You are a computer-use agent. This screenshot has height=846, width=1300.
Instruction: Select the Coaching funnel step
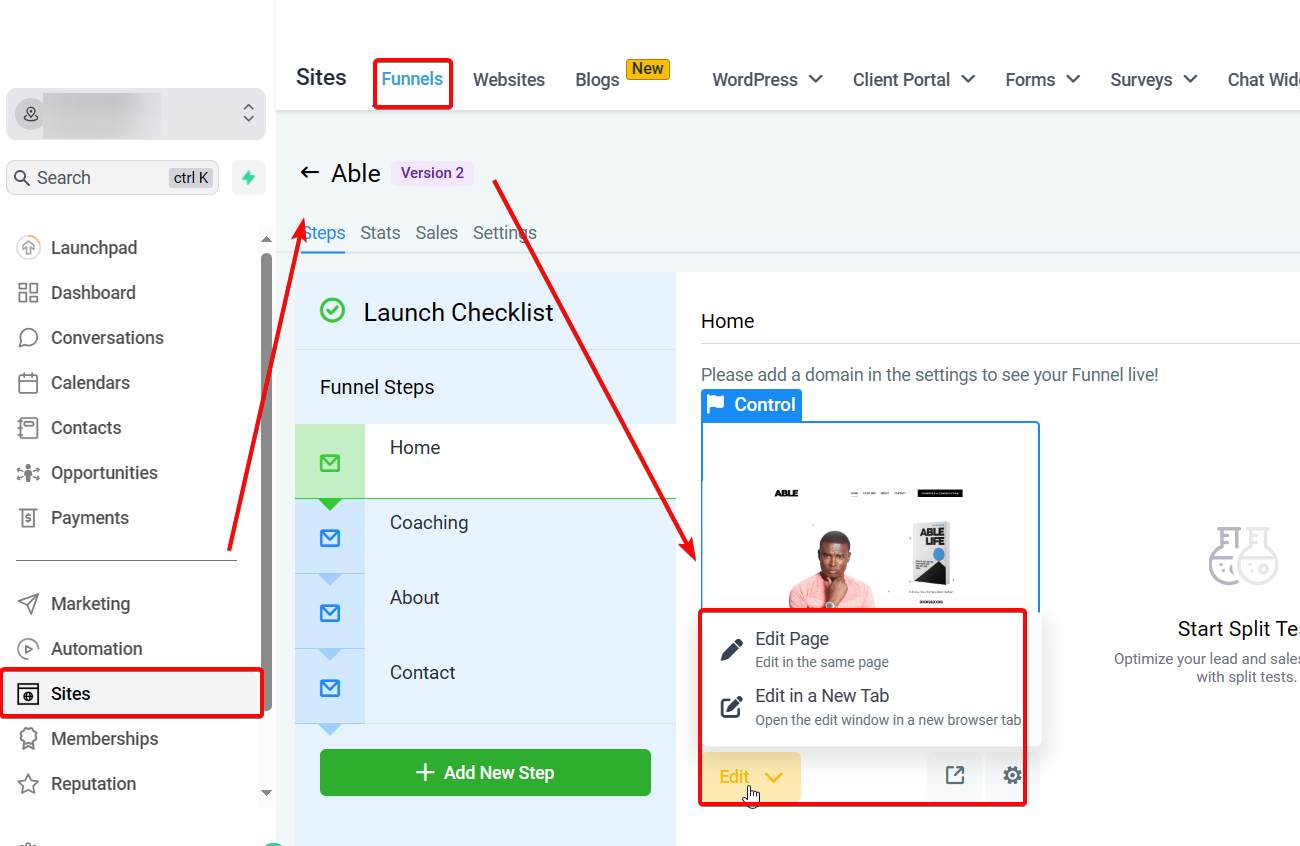coord(429,523)
